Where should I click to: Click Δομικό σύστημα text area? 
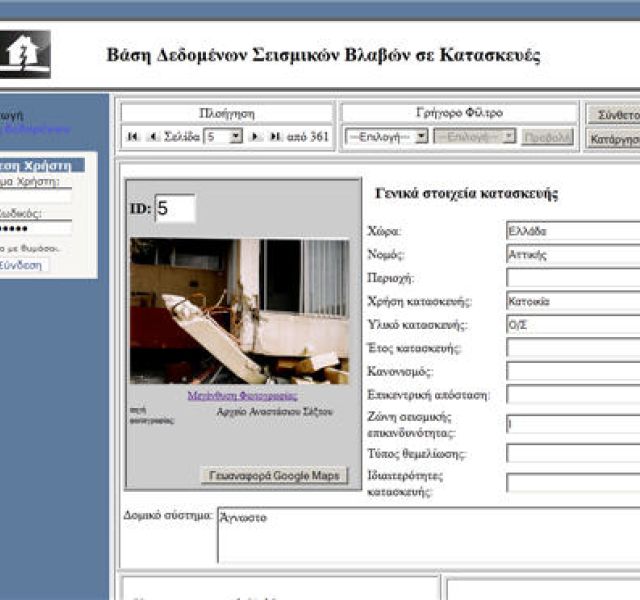click(429, 535)
